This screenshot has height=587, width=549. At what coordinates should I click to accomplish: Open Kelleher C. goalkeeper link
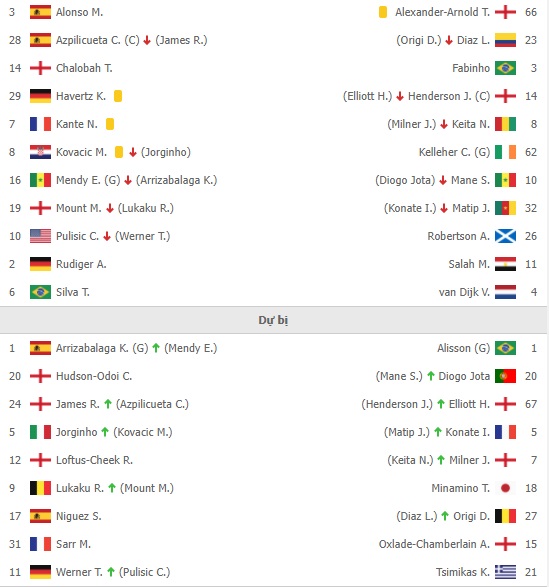pyautogui.click(x=454, y=152)
